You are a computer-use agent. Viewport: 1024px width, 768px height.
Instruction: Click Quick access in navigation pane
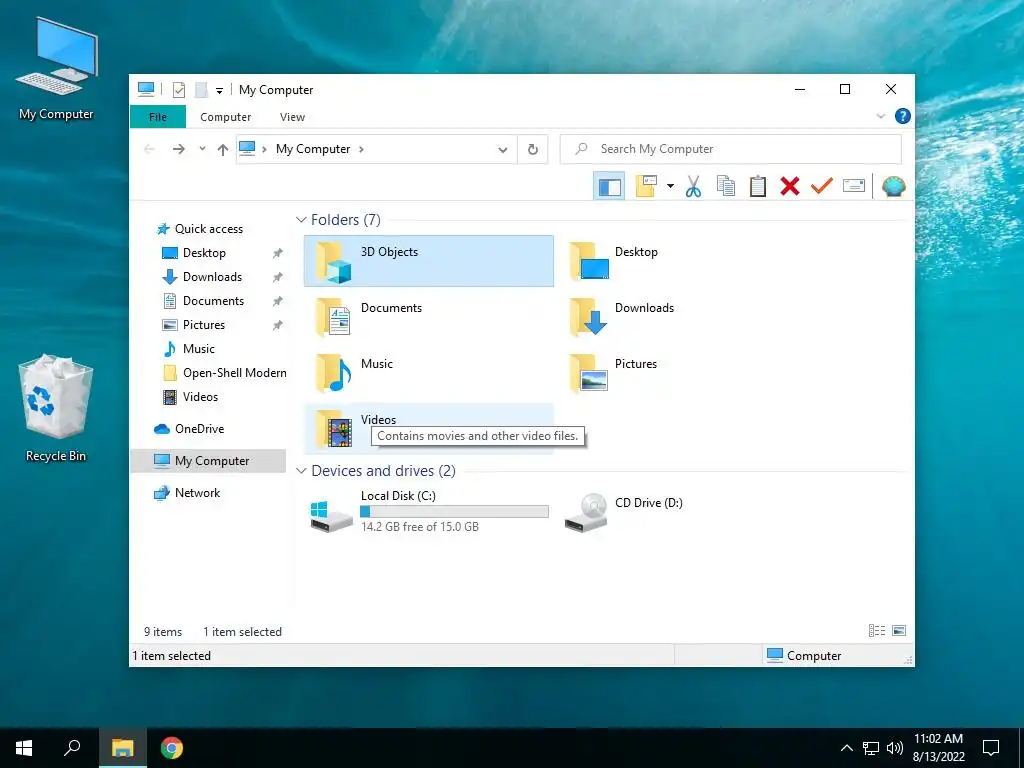pyautogui.click(x=208, y=229)
